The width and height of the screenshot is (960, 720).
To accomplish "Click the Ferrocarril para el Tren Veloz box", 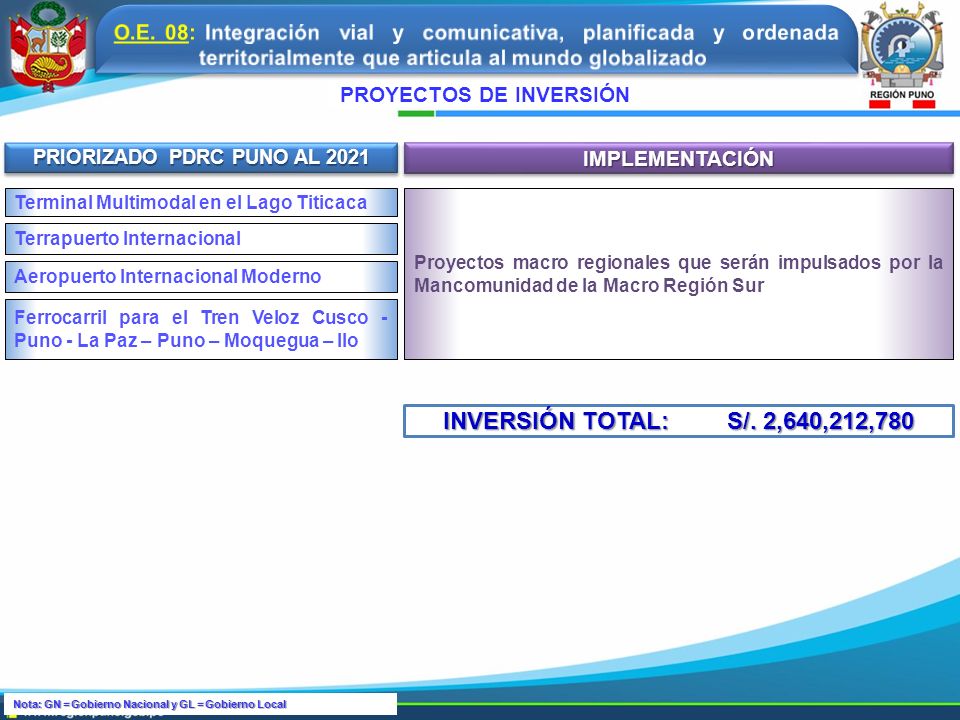I will [201, 329].
